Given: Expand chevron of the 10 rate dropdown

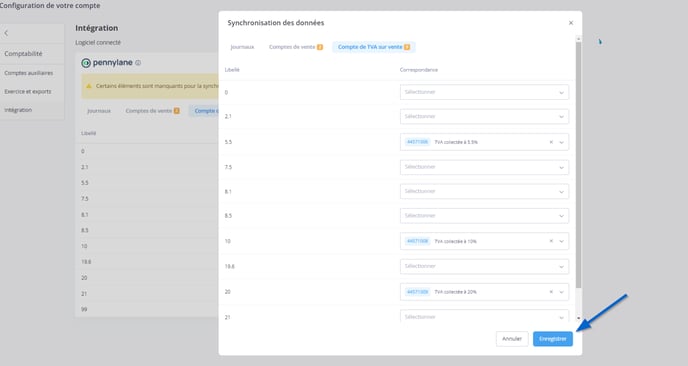Looking at the screenshot, I should (562, 241).
